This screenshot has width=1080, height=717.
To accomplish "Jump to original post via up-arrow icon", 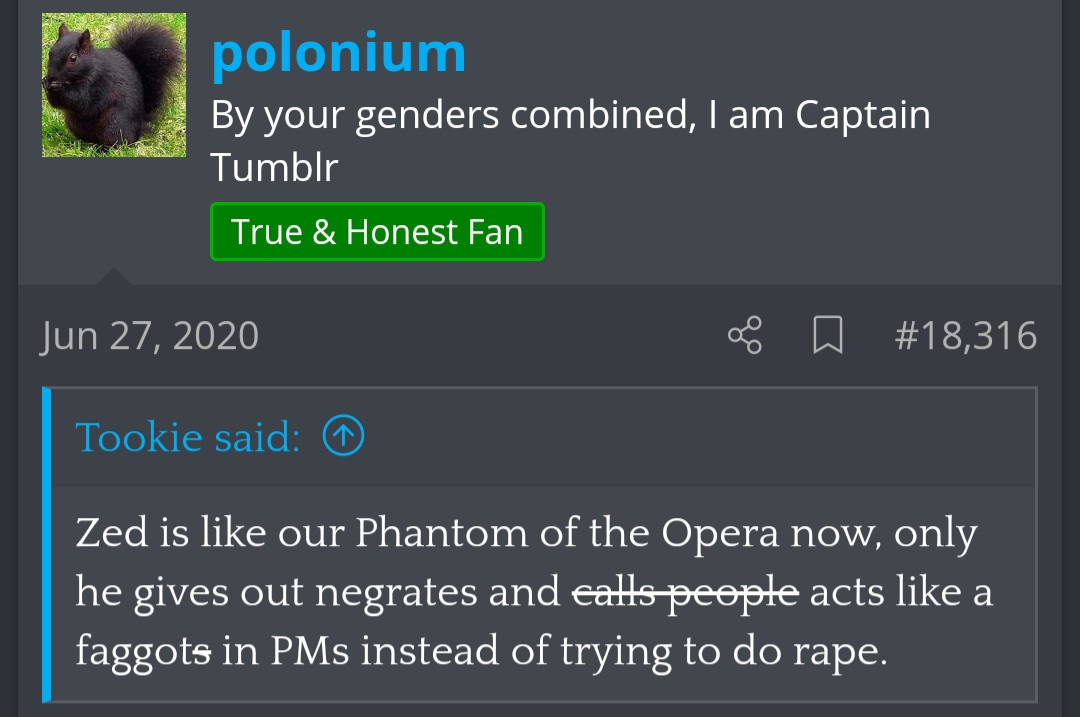I will pos(343,436).
